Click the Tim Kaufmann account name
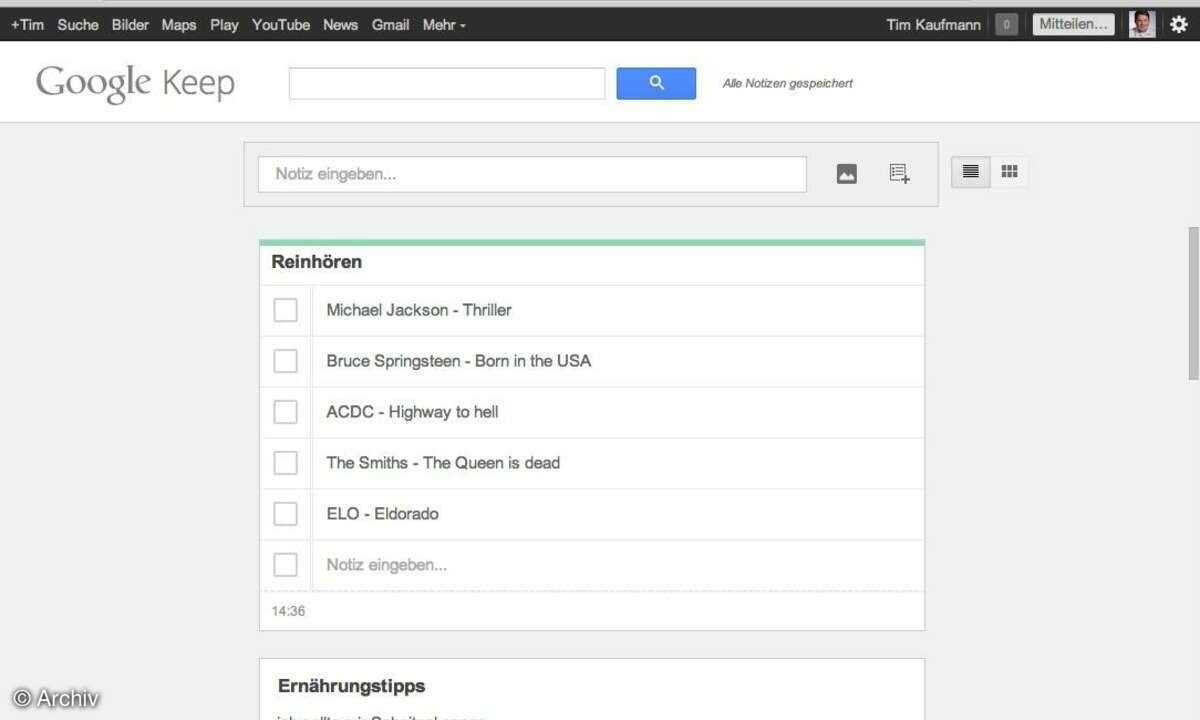 tap(933, 25)
